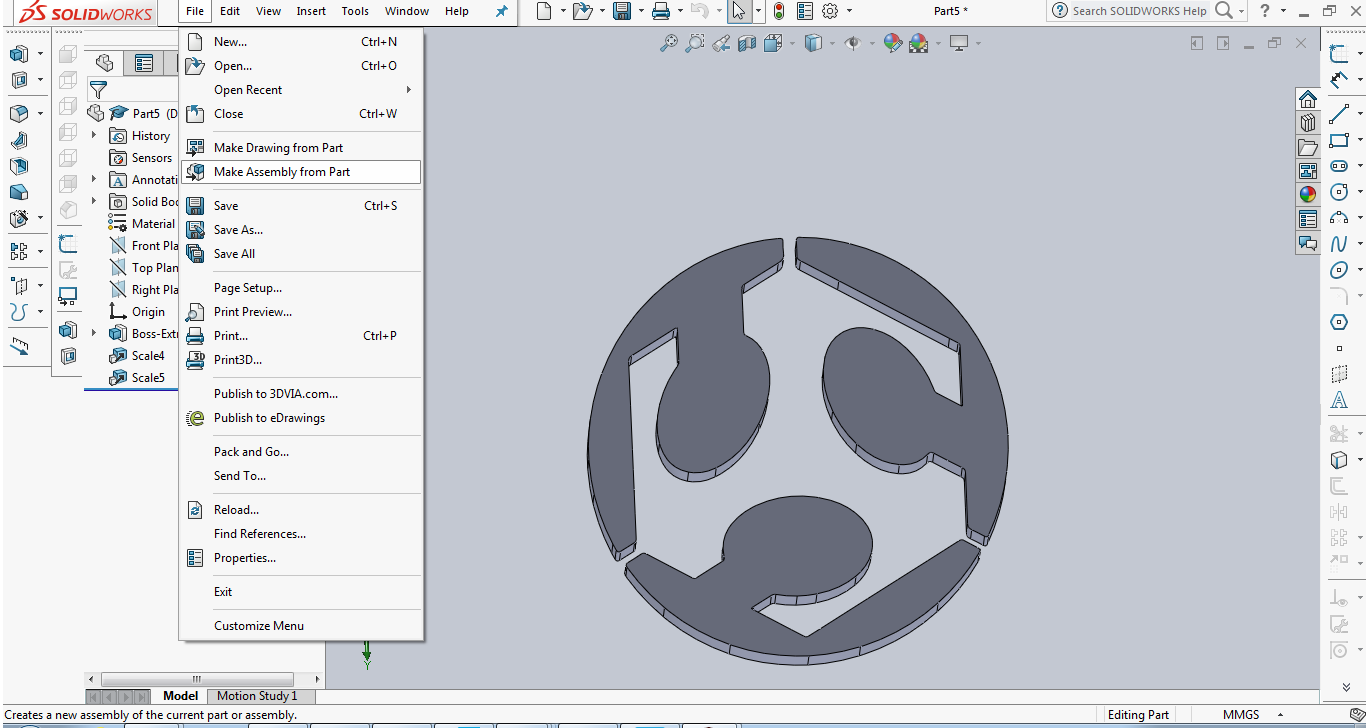Open the File Explorer folder icon in task pane

pos(1308,147)
